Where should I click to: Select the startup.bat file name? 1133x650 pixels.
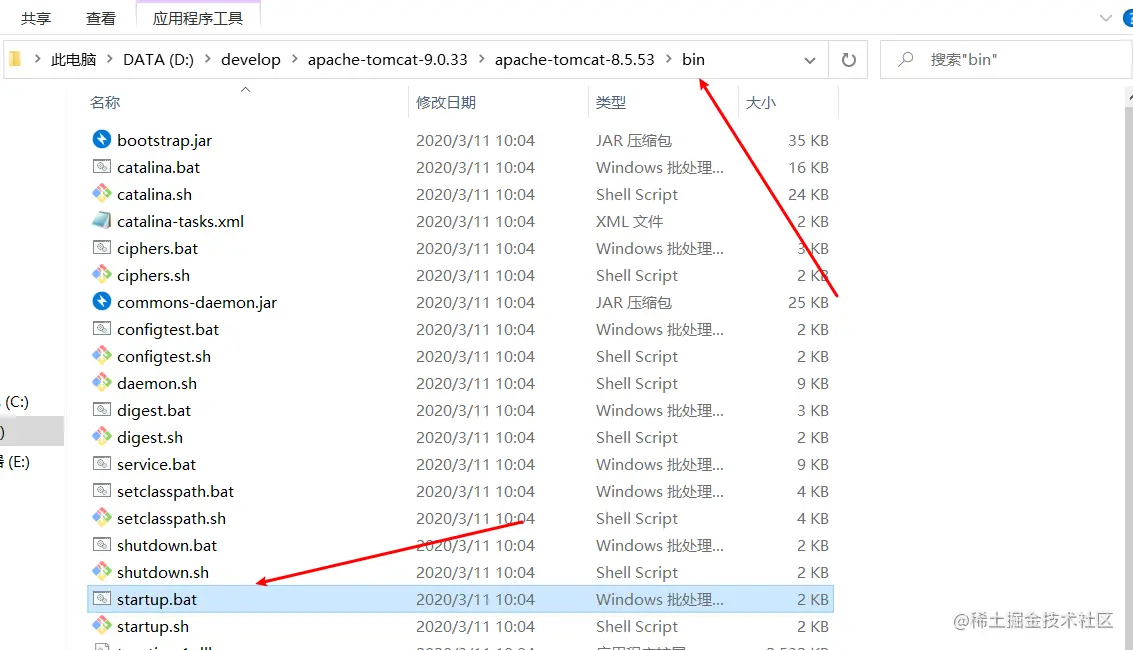(x=157, y=599)
